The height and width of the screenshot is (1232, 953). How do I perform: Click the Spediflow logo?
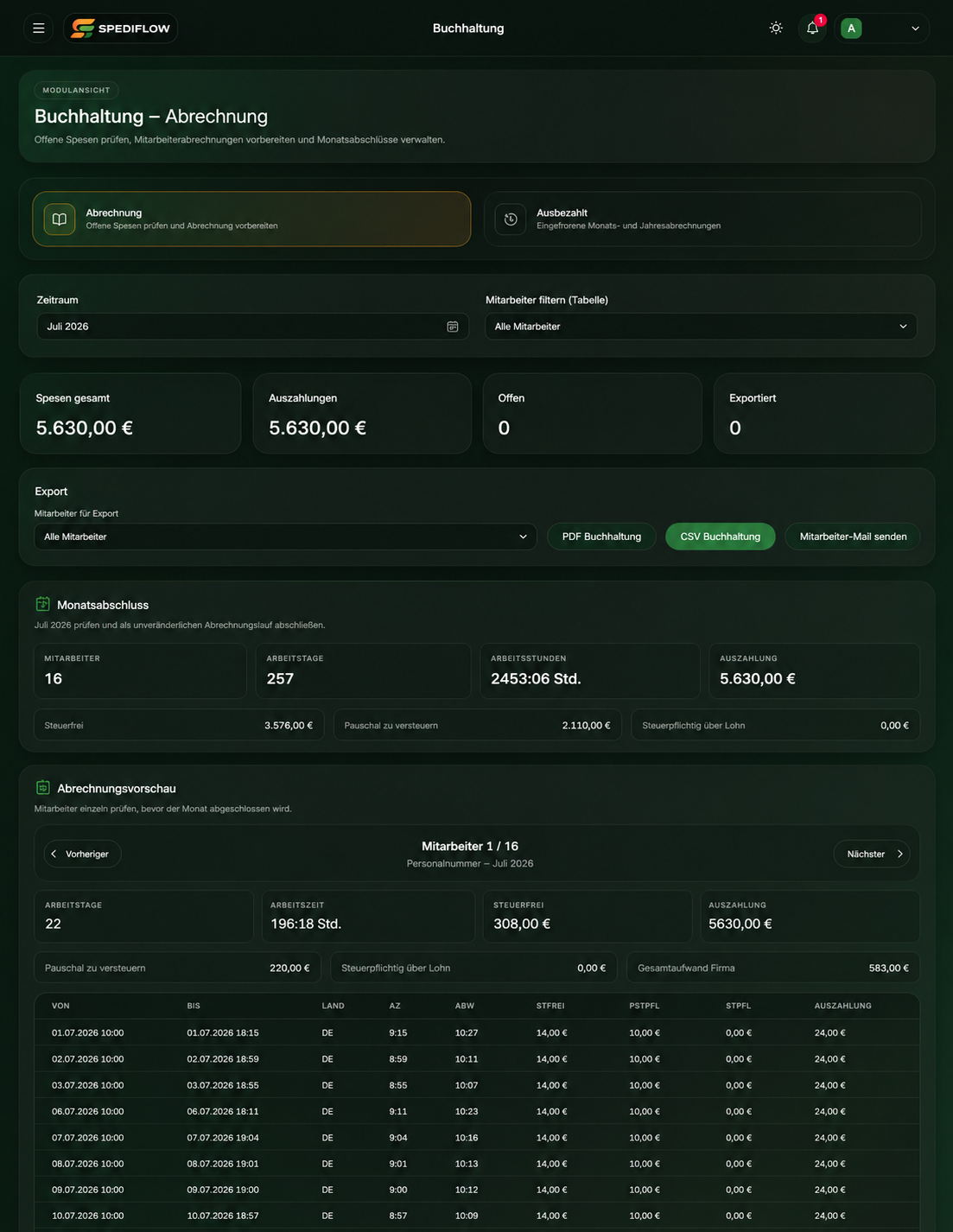(121, 29)
